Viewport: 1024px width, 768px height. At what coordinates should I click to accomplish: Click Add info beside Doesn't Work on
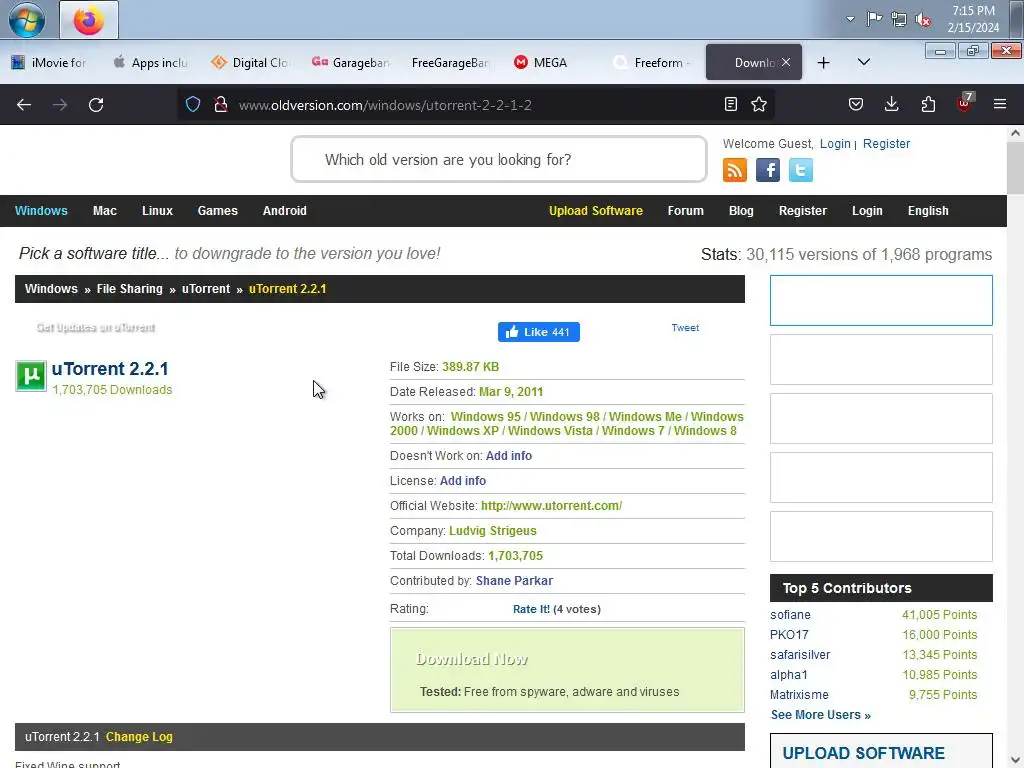(509, 456)
